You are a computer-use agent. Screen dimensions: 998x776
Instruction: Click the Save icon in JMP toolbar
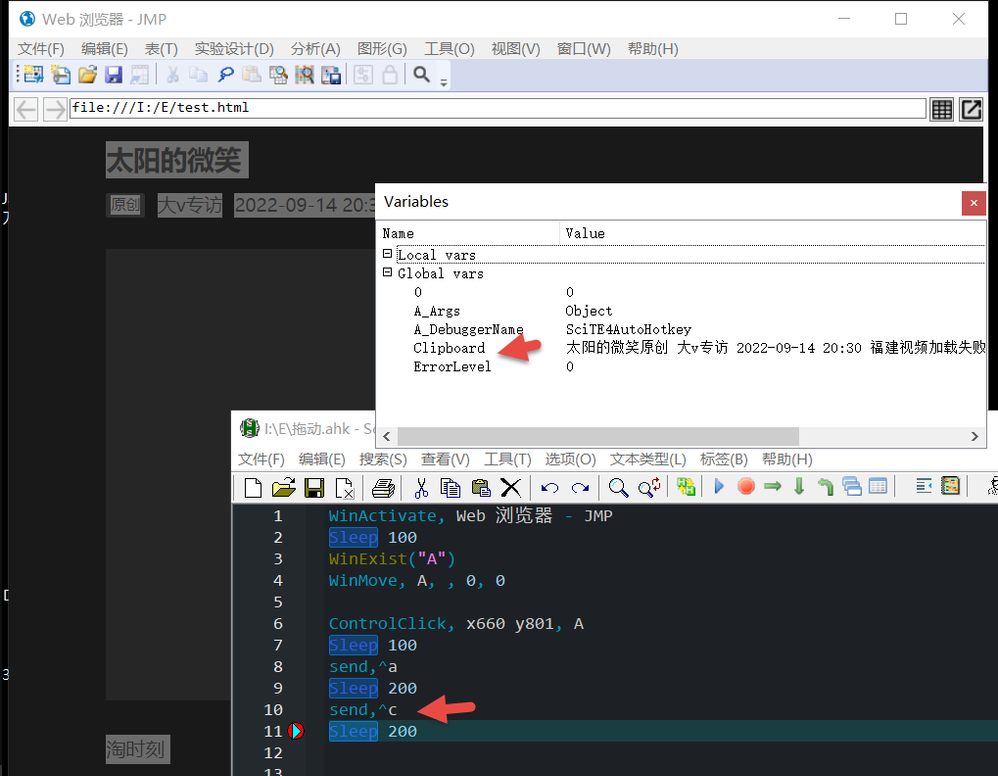click(x=113, y=74)
